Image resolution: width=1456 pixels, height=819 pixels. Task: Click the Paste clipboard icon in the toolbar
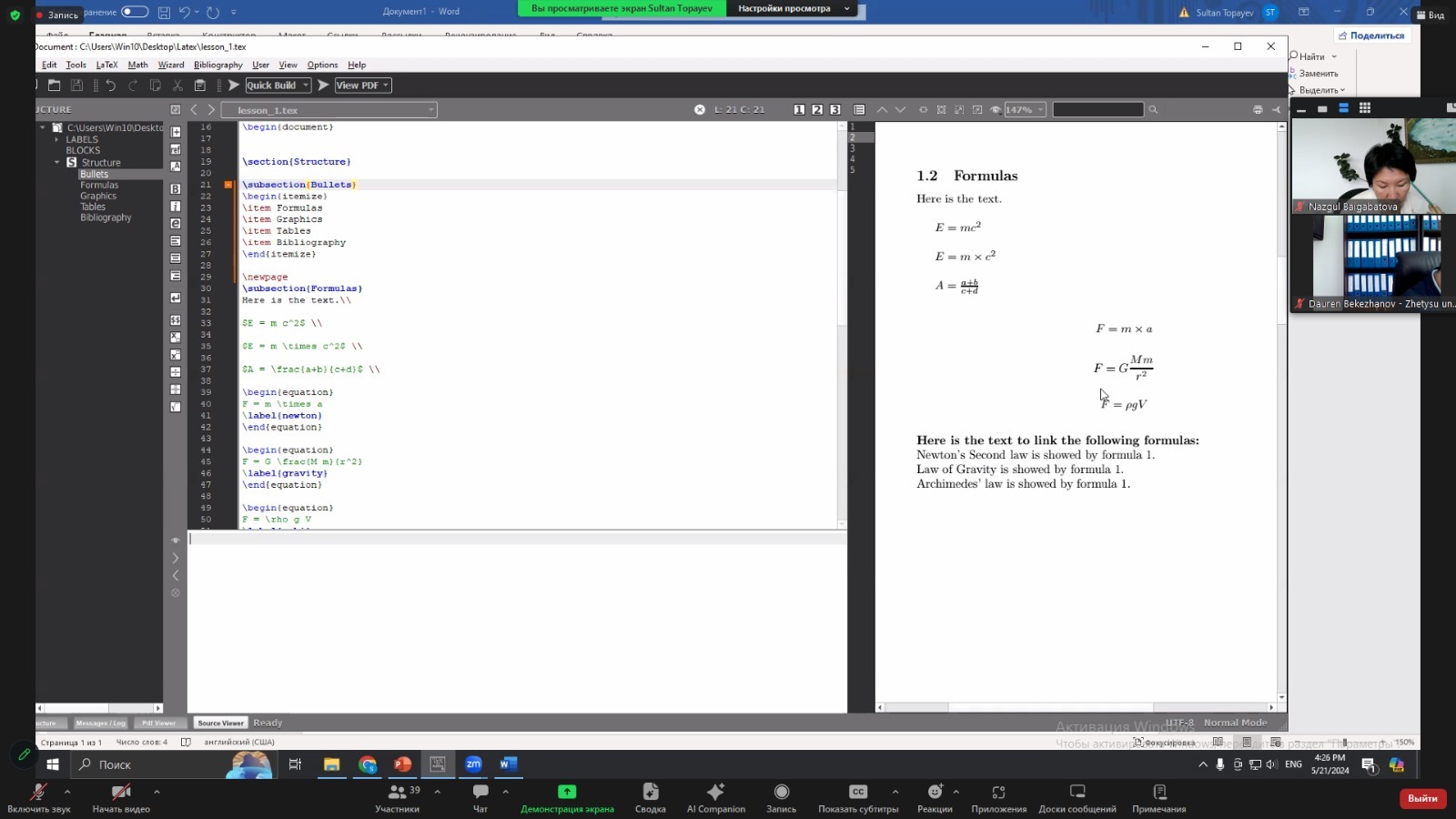pyautogui.click(x=200, y=86)
